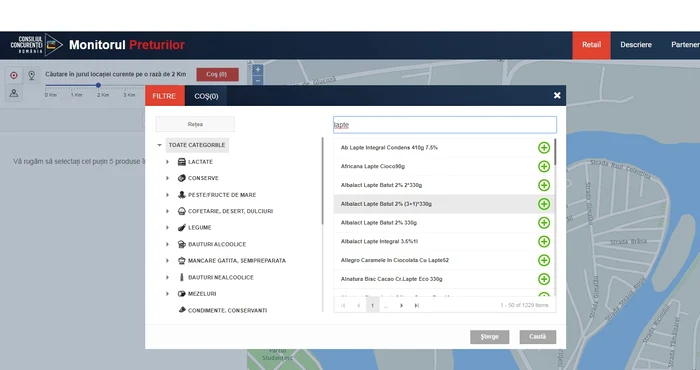Image resolution: width=700 pixels, height=370 pixels.
Task: Open the Descriere menu item
Action: tap(636, 45)
